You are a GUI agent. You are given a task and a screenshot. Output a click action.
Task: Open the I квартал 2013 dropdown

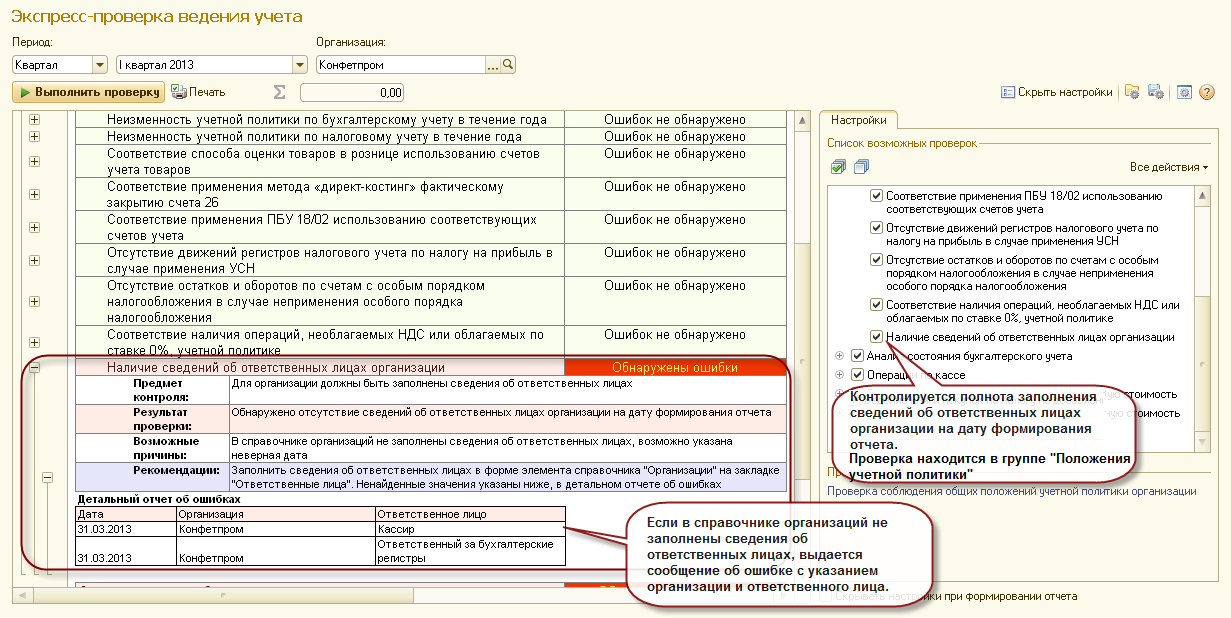point(299,65)
